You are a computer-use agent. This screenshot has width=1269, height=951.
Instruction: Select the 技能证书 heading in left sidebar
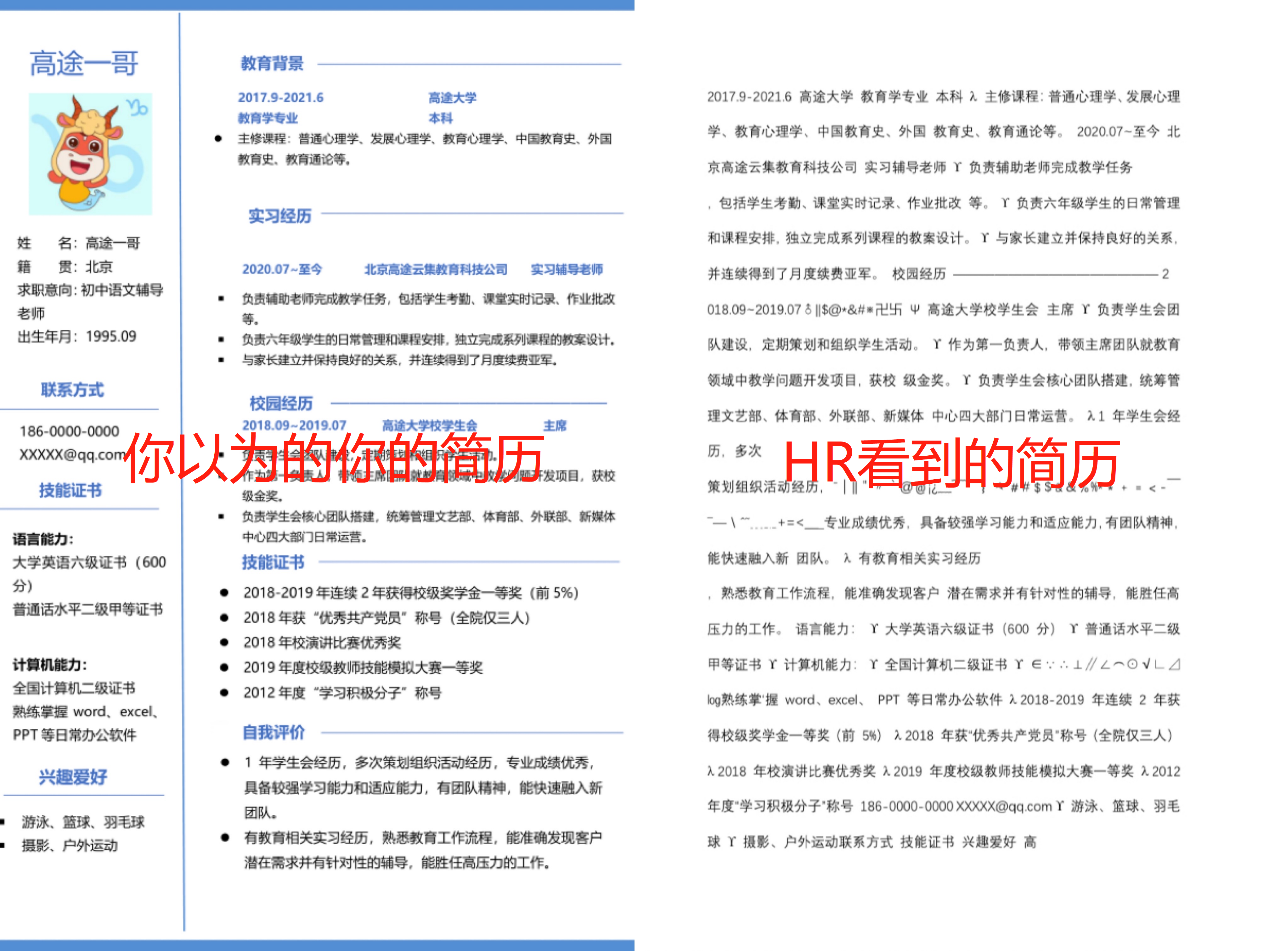71,491
